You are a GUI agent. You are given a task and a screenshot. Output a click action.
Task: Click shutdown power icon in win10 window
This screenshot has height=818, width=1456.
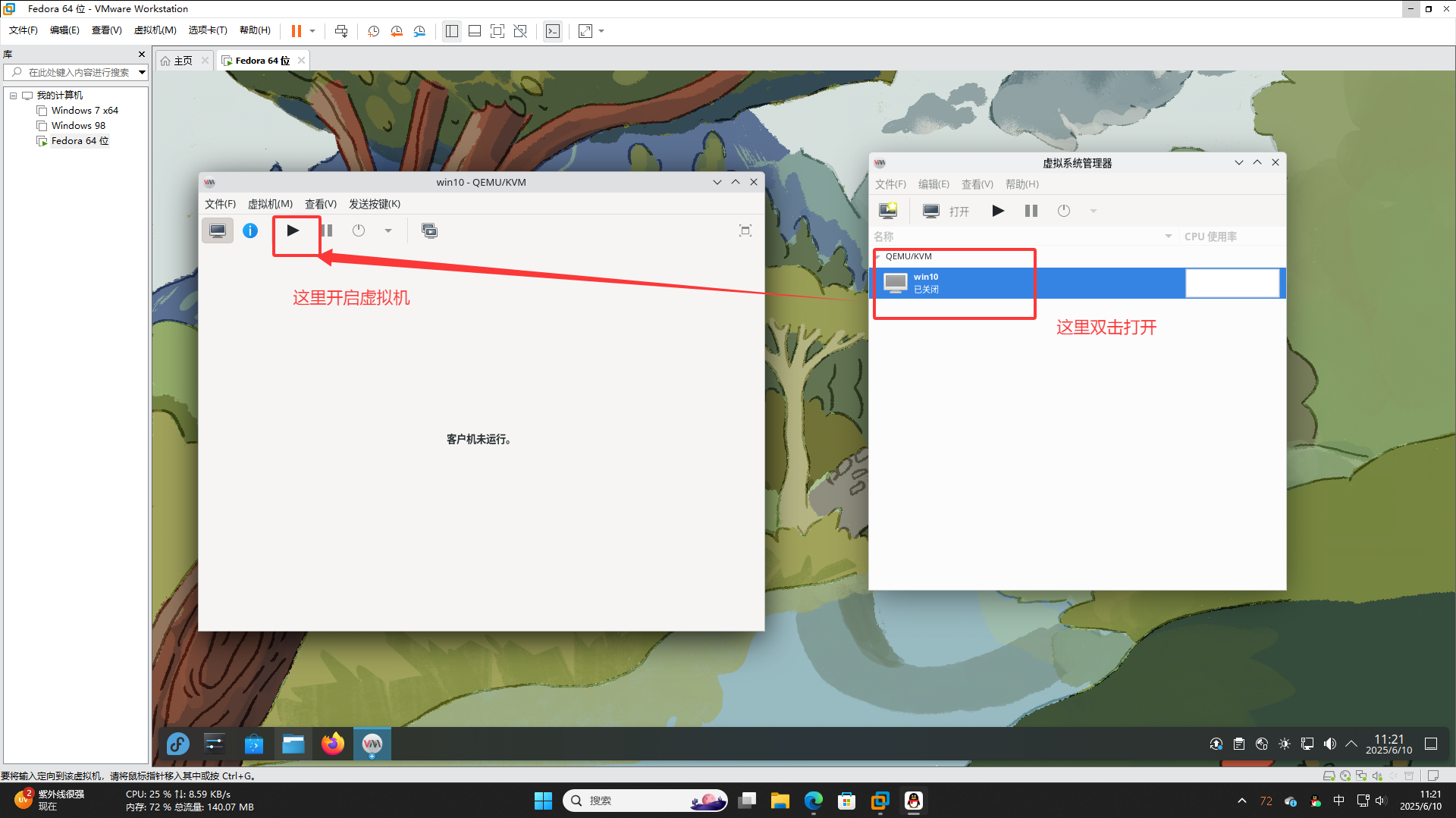point(359,230)
